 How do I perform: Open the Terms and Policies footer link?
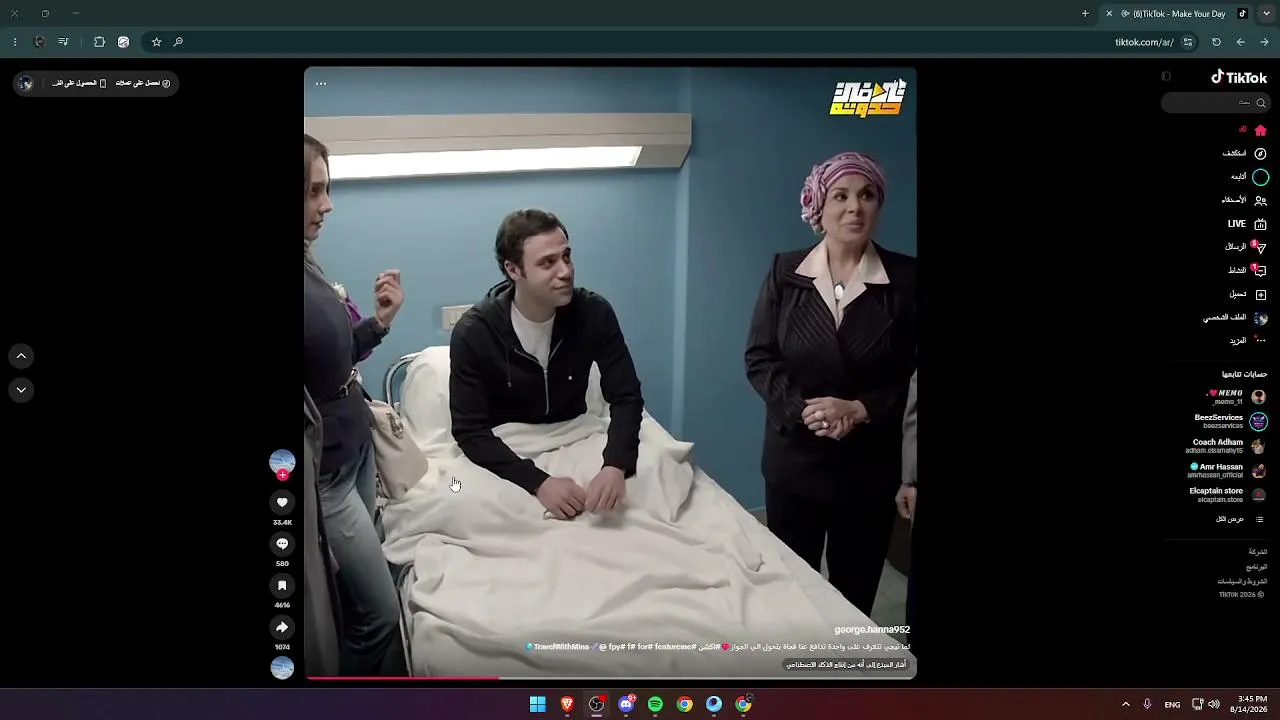point(1242,581)
